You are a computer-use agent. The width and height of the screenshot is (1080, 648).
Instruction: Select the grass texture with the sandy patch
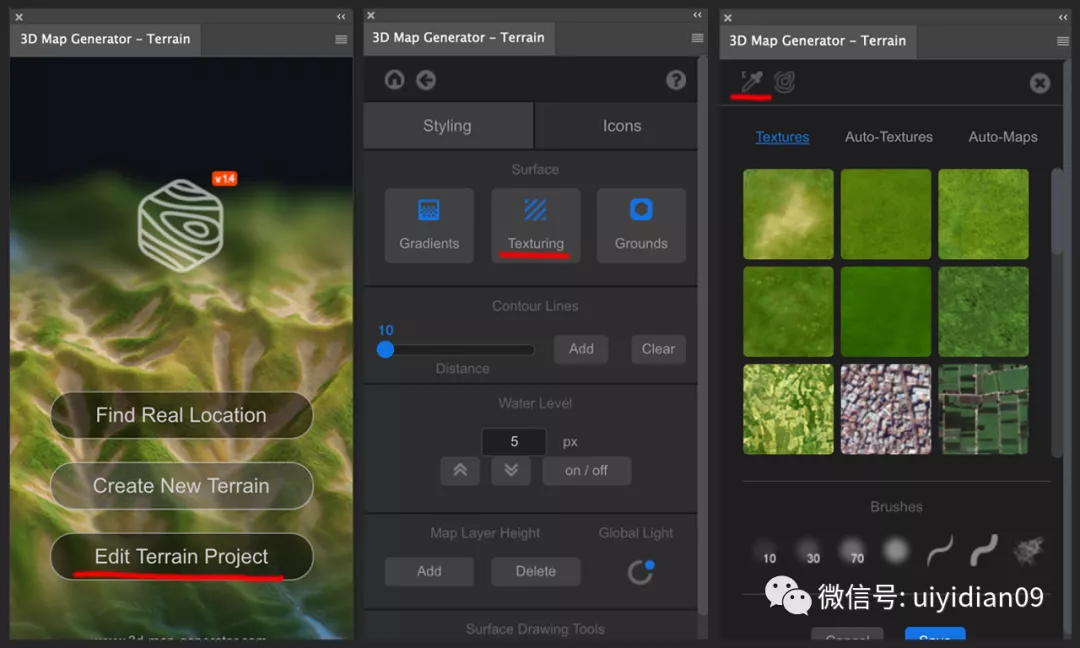point(788,214)
